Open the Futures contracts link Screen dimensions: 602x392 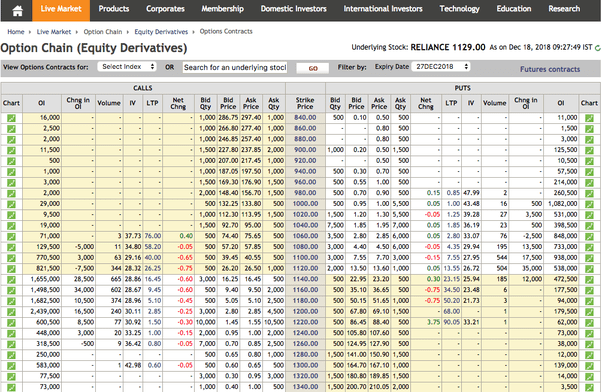point(550,69)
